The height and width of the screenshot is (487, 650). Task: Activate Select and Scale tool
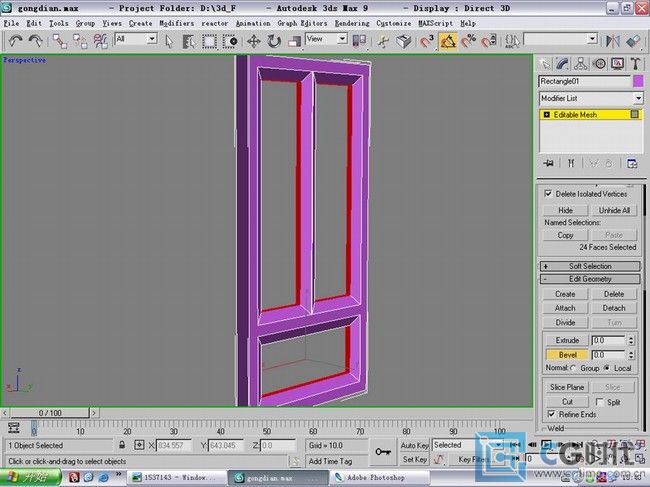pos(294,41)
